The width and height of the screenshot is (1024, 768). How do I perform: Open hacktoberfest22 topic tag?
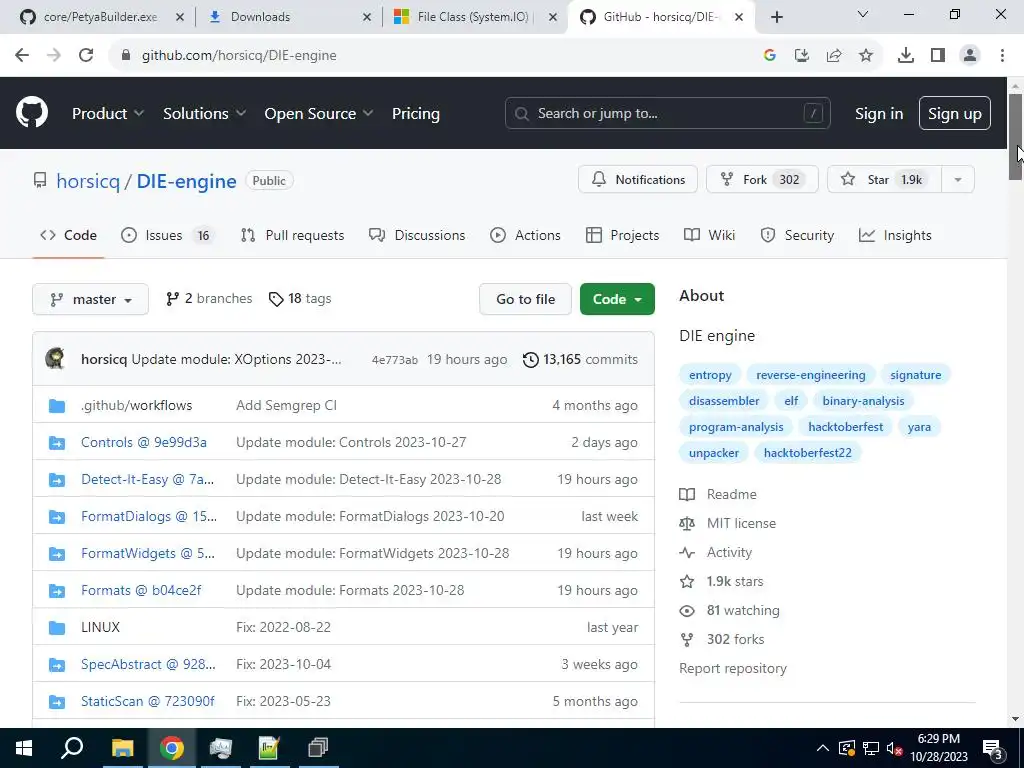pos(807,453)
